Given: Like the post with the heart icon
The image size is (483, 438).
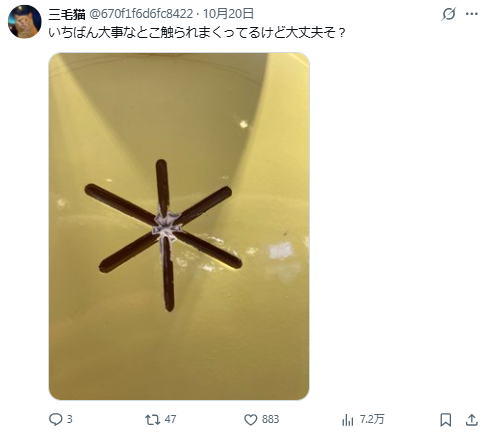Looking at the screenshot, I should click(x=251, y=420).
